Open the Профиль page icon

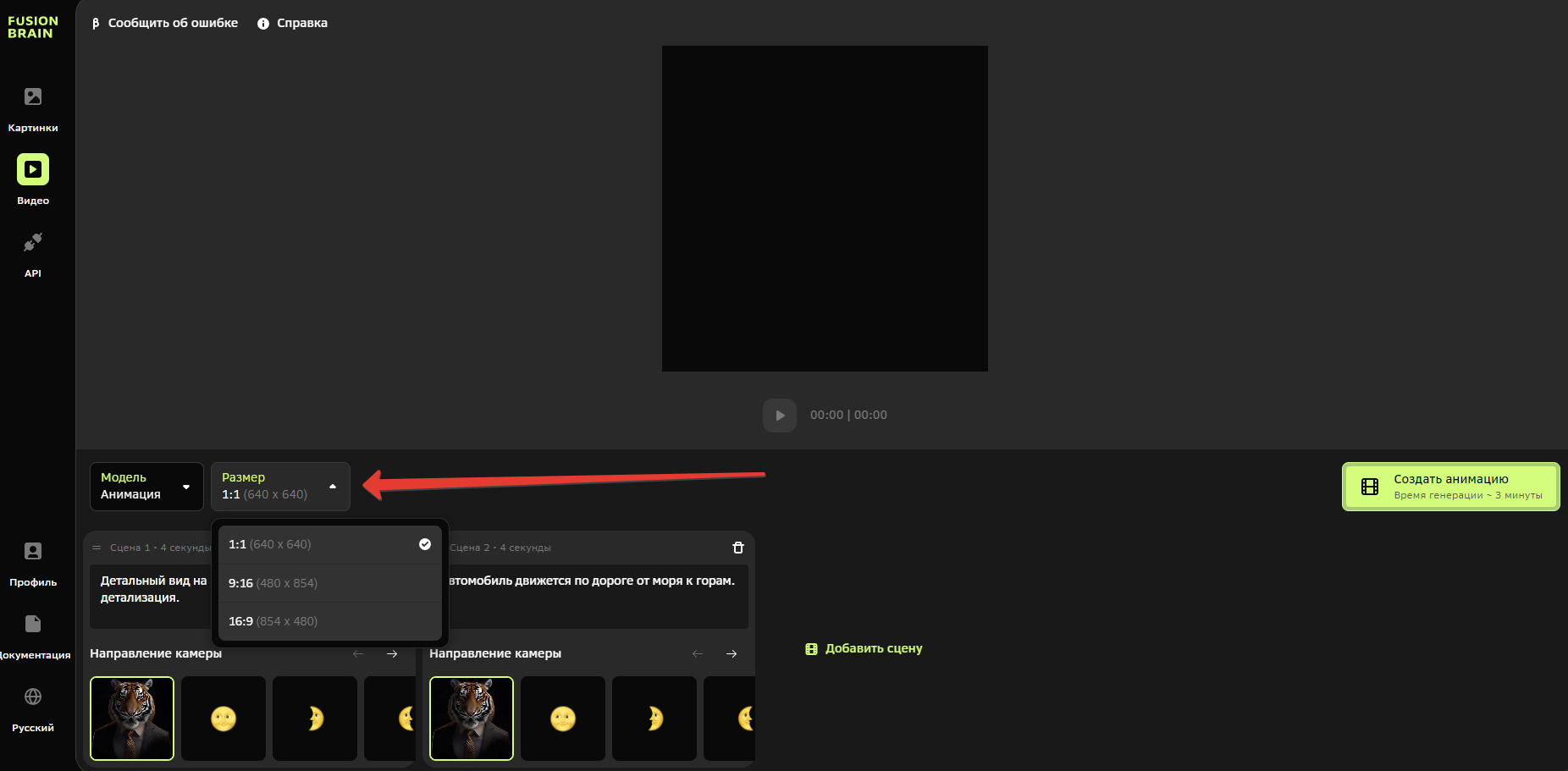pos(33,552)
